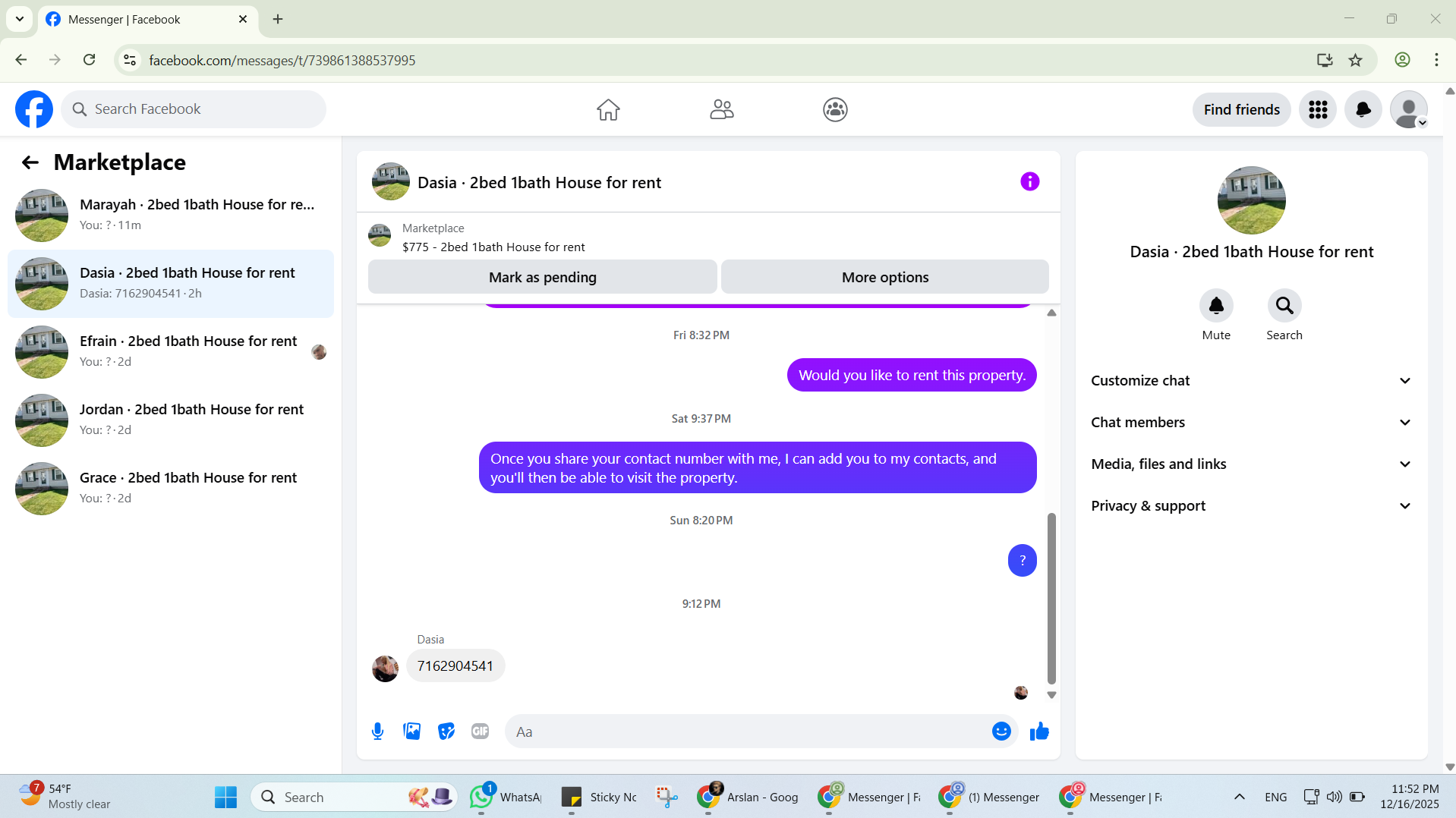Screen dimensions: 1456x818
Task: Open Chrome profile icon
Action: [x=1402, y=60]
